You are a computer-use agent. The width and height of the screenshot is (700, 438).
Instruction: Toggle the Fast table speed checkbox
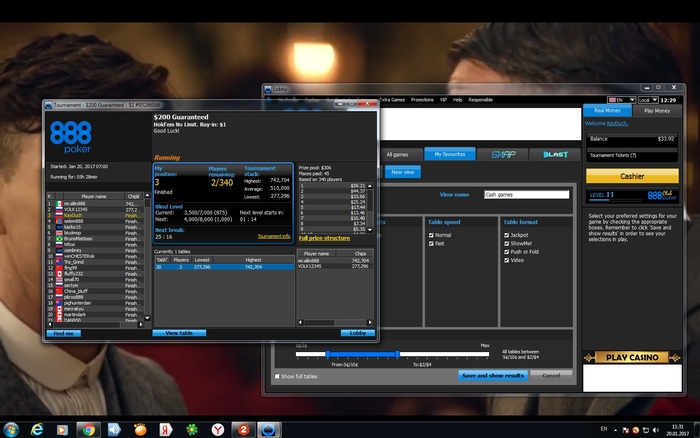pos(431,242)
